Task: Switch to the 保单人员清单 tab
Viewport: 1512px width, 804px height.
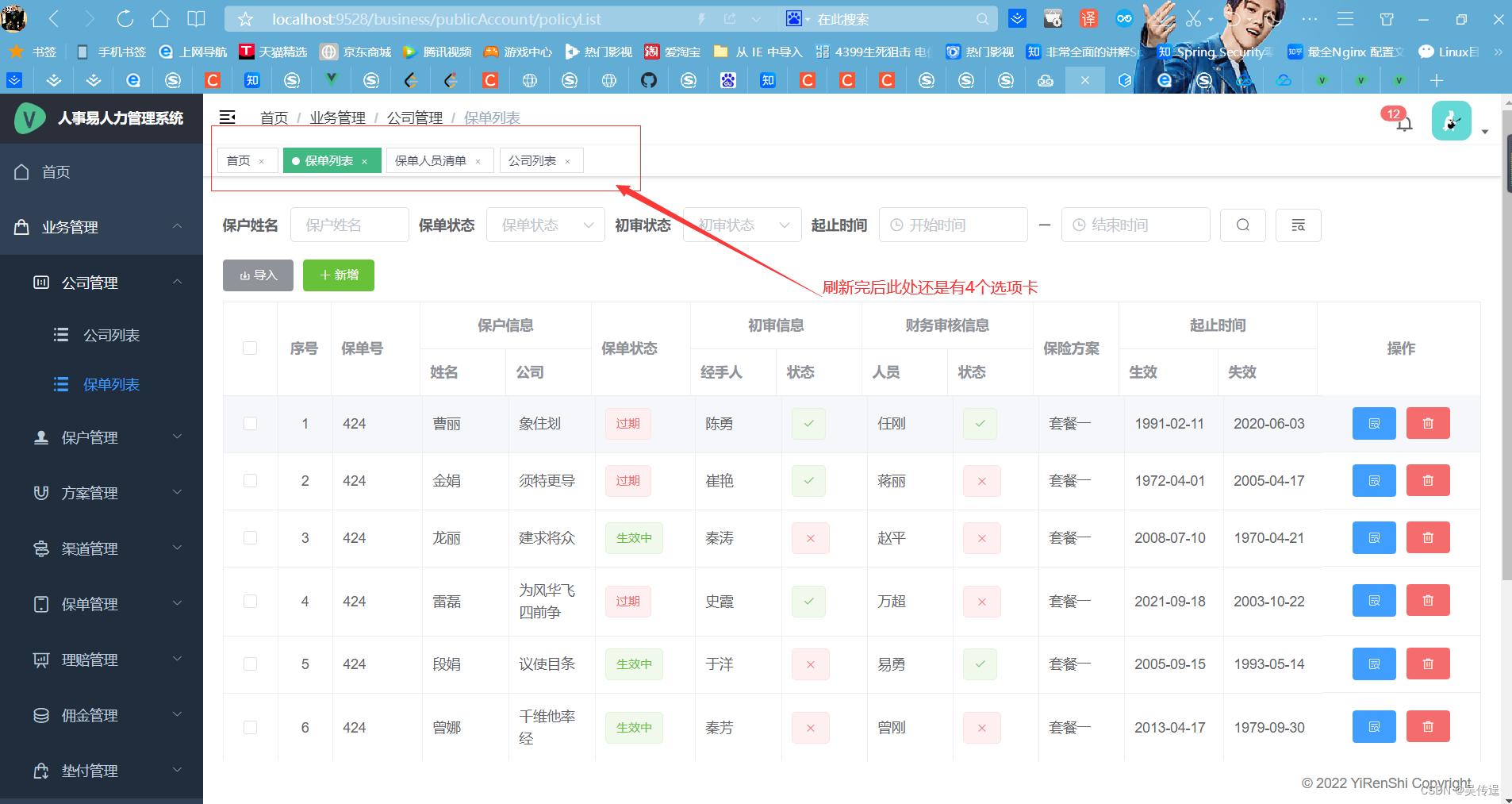Action: point(432,160)
